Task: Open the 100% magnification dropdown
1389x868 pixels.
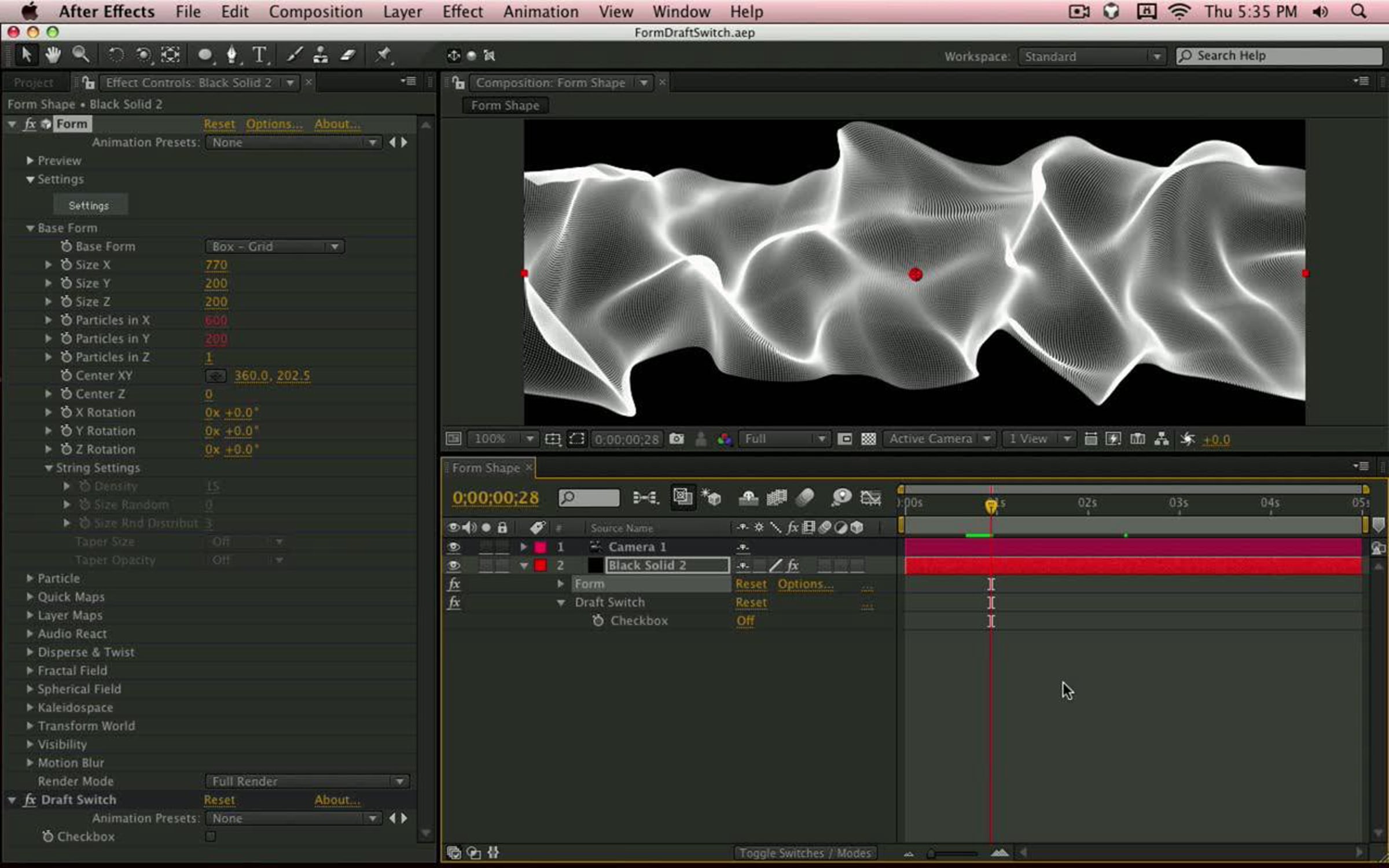Action: (x=502, y=439)
